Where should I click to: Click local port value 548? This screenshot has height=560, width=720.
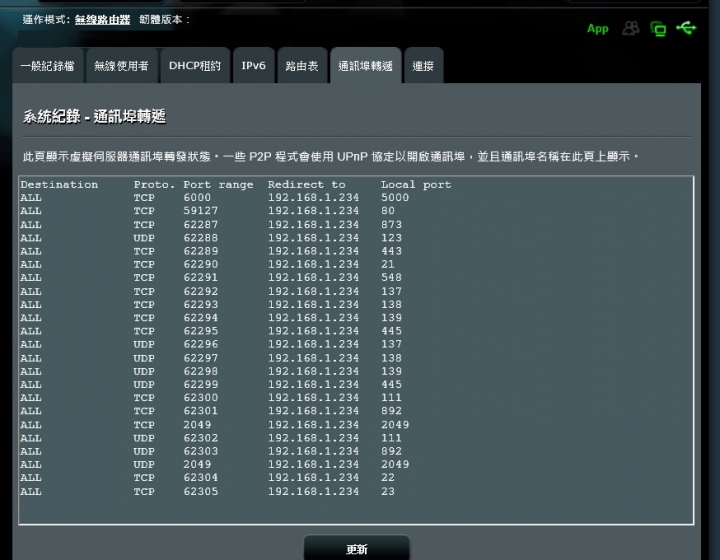391,278
